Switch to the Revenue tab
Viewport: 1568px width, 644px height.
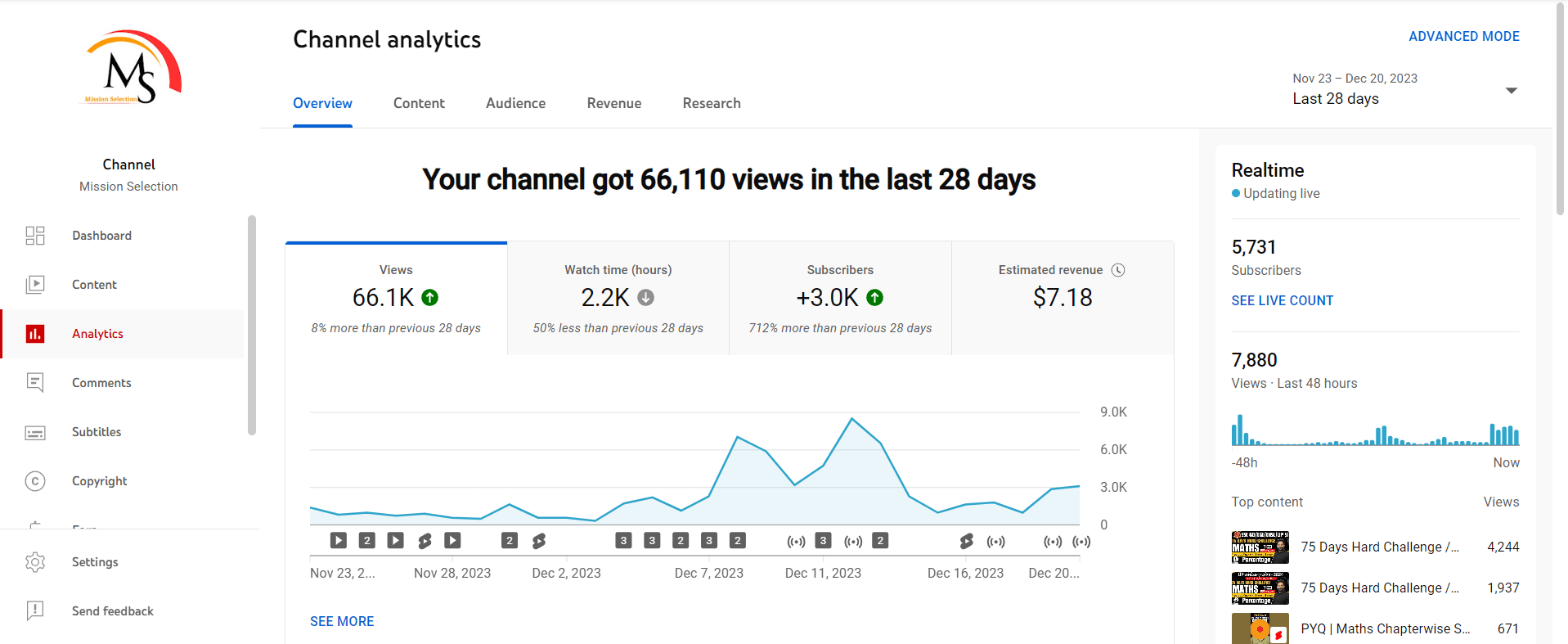point(613,103)
